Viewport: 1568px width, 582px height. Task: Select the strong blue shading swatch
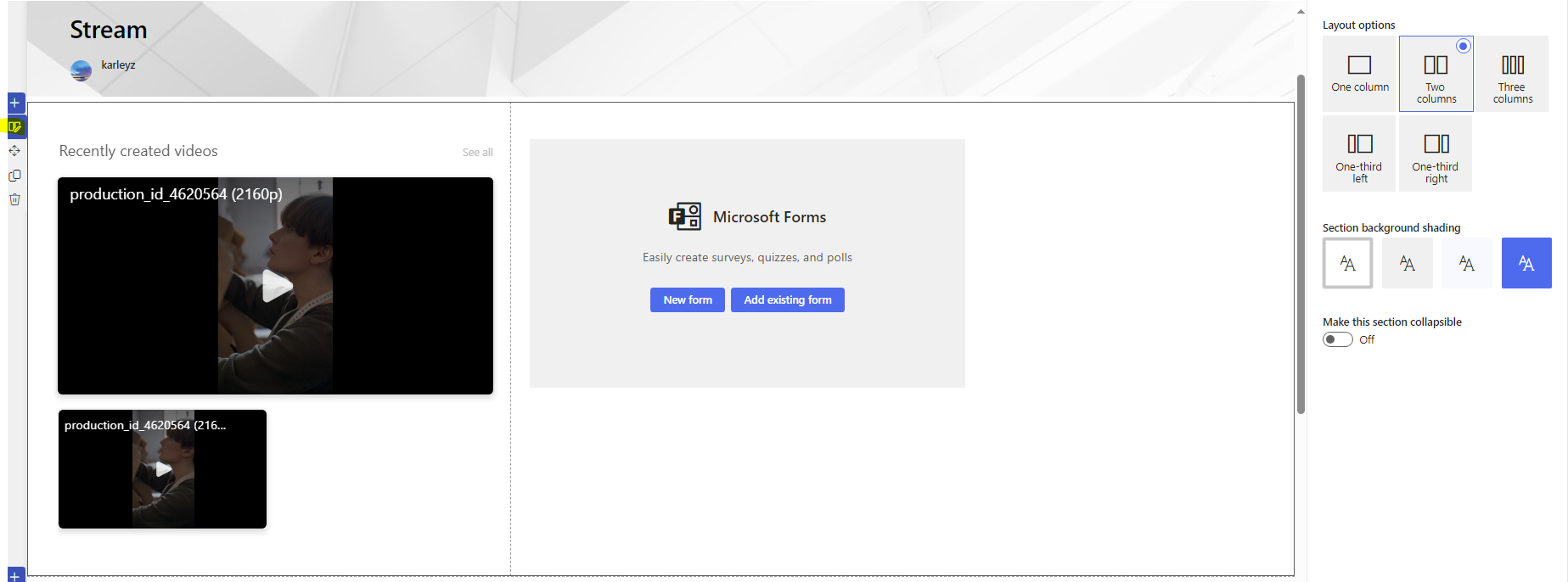1526,263
